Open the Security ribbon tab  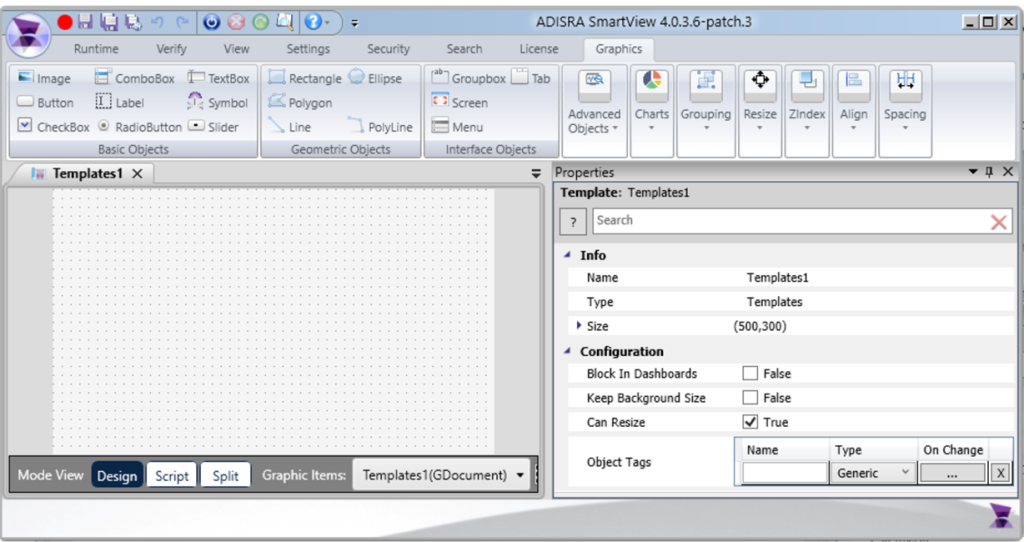click(388, 49)
